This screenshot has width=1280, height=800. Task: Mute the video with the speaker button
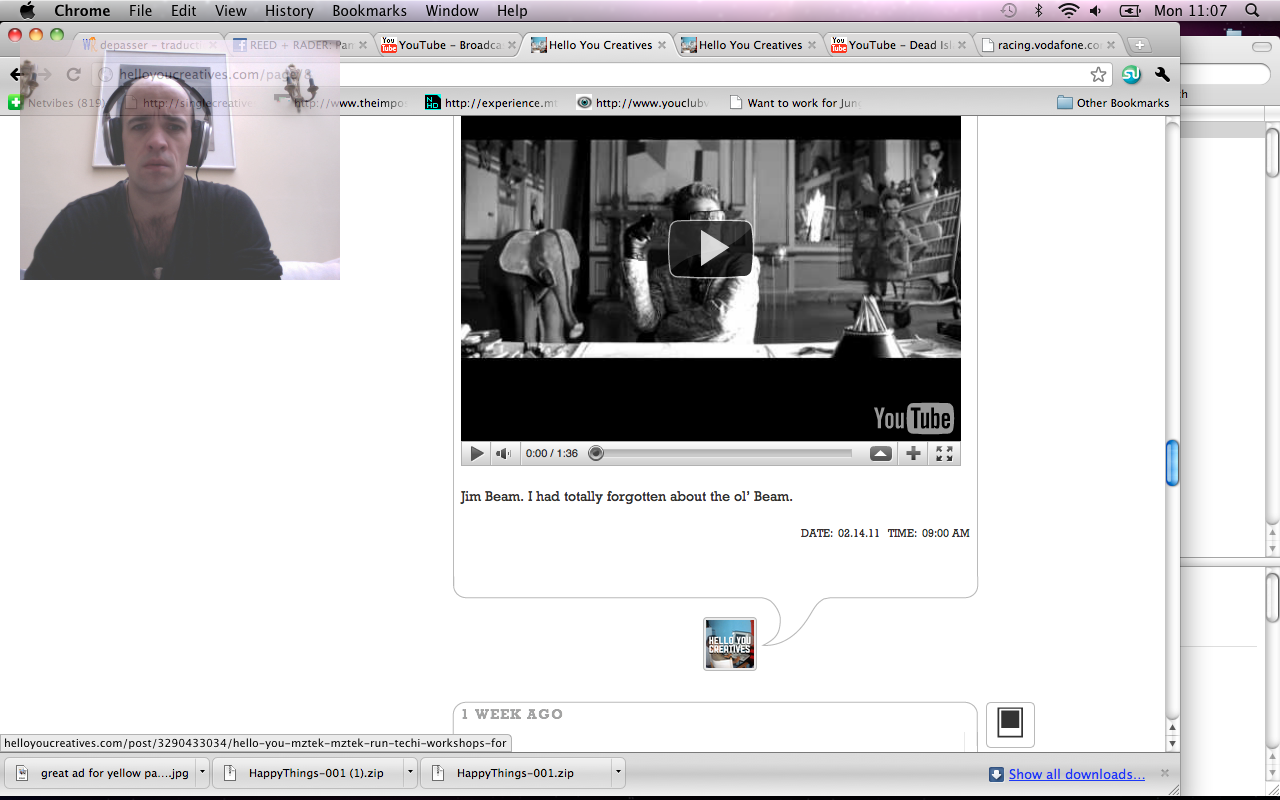(504, 454)
